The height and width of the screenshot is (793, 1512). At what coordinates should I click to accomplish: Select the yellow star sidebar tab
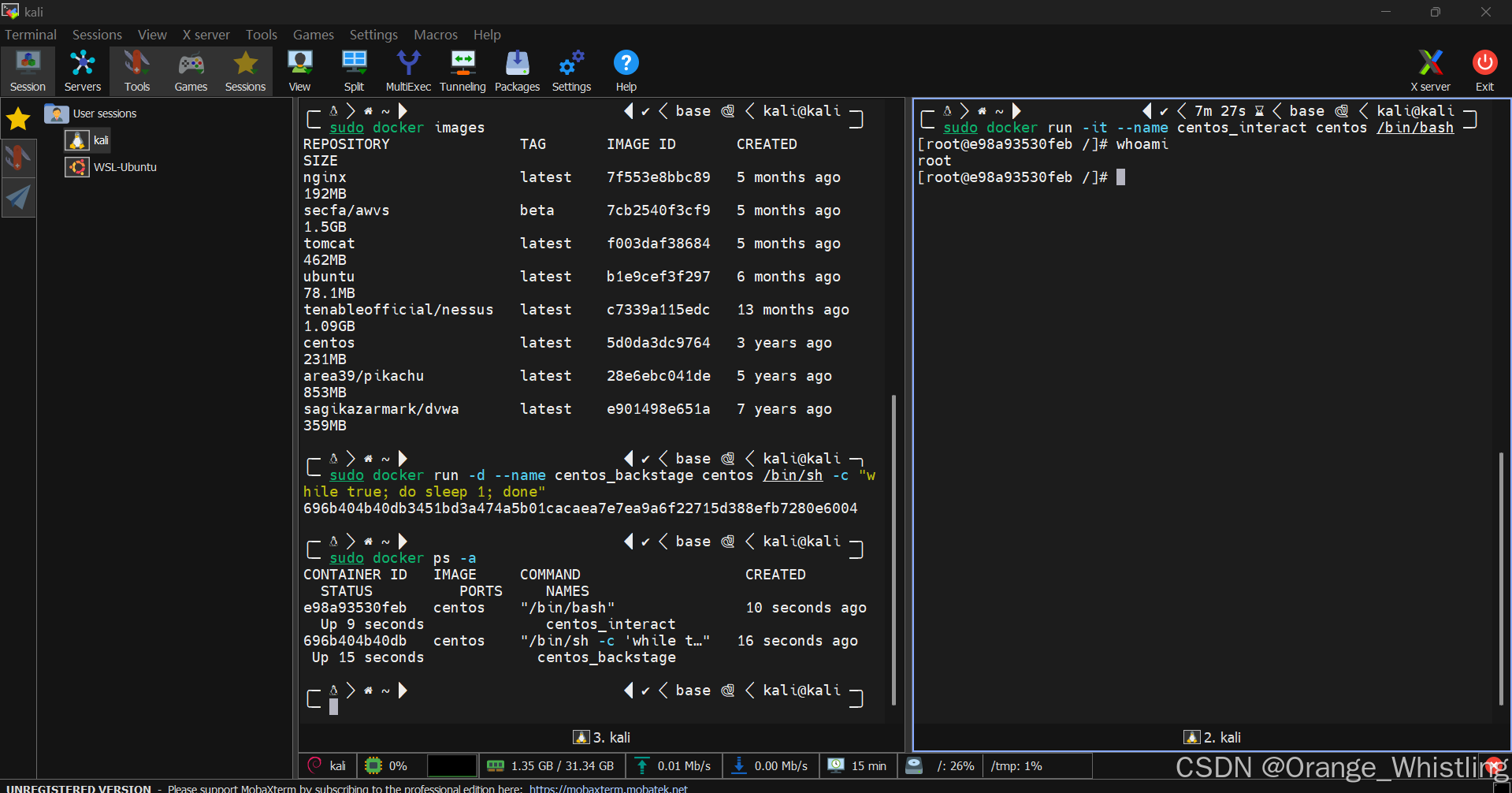tap(18, 119)
